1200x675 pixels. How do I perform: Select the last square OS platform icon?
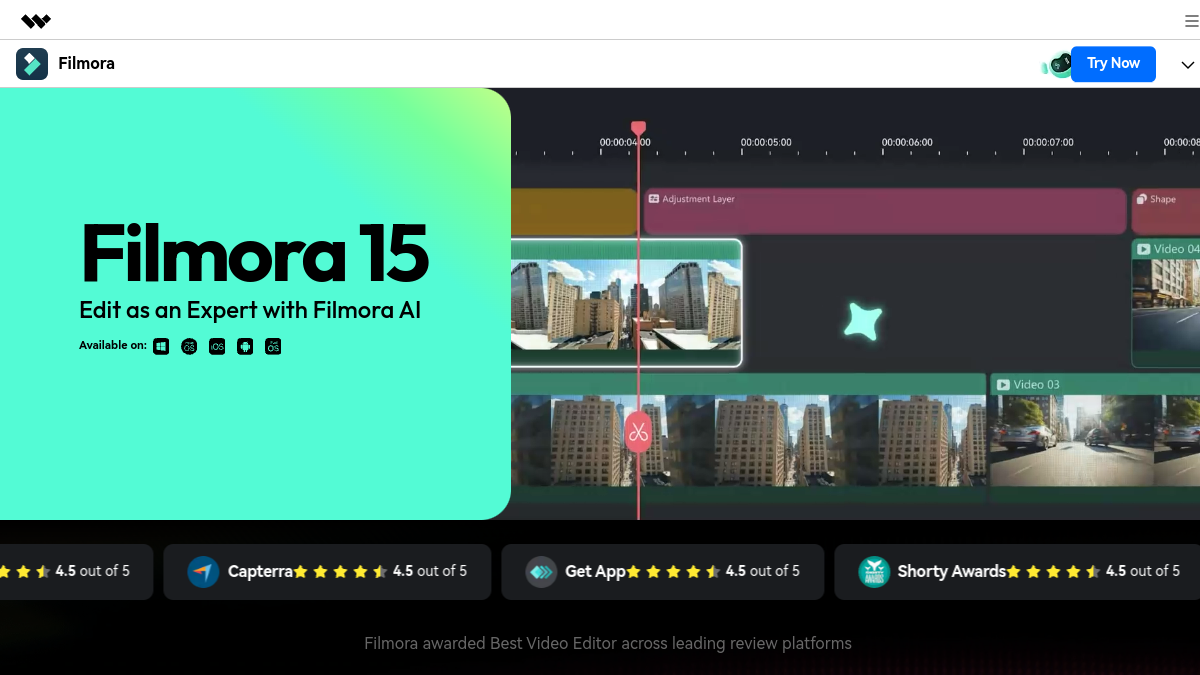click(x=273, y=346)
